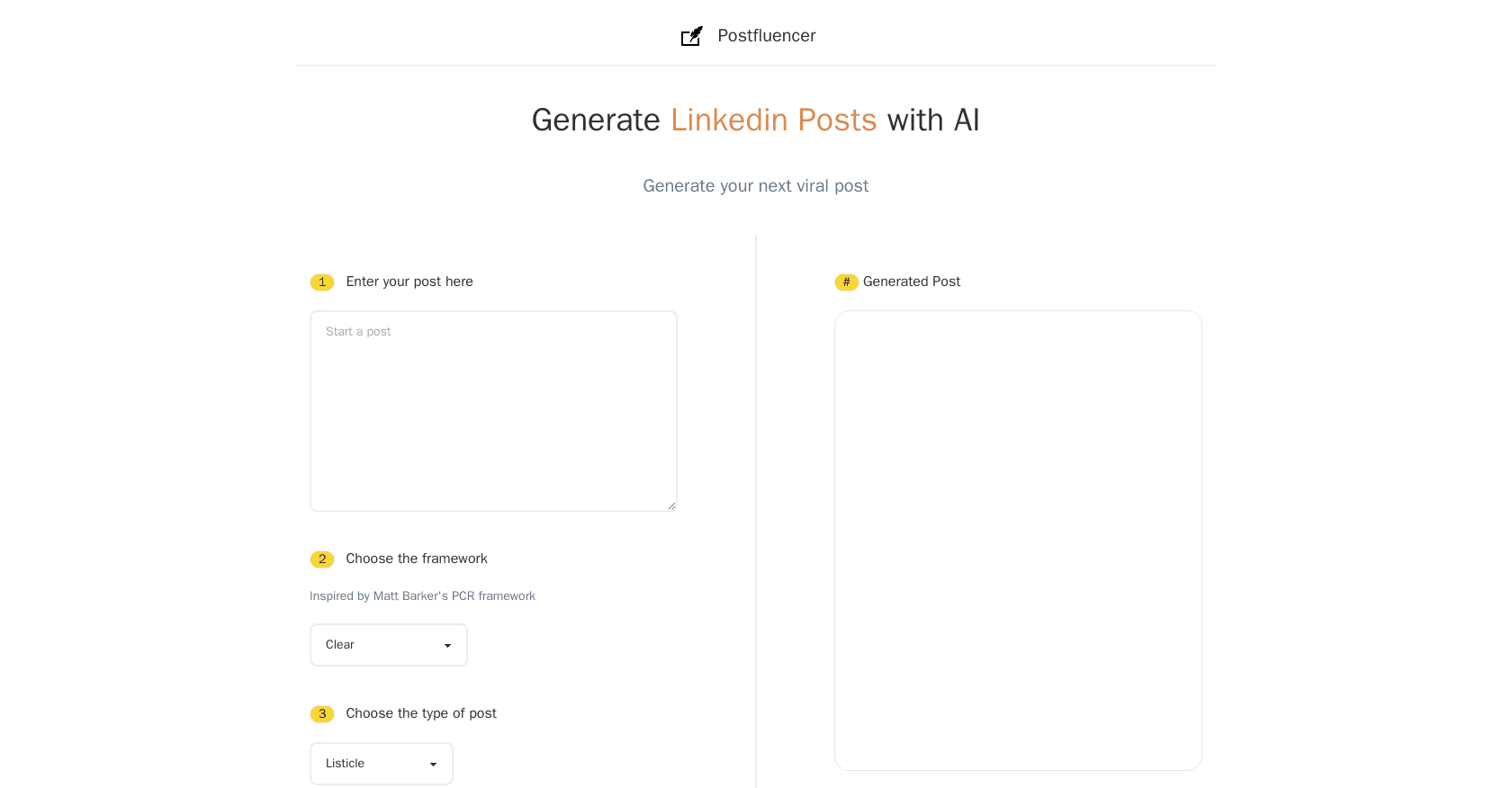
Task: Open the framework dropdown showing Clear
Action: click(388, 644)
